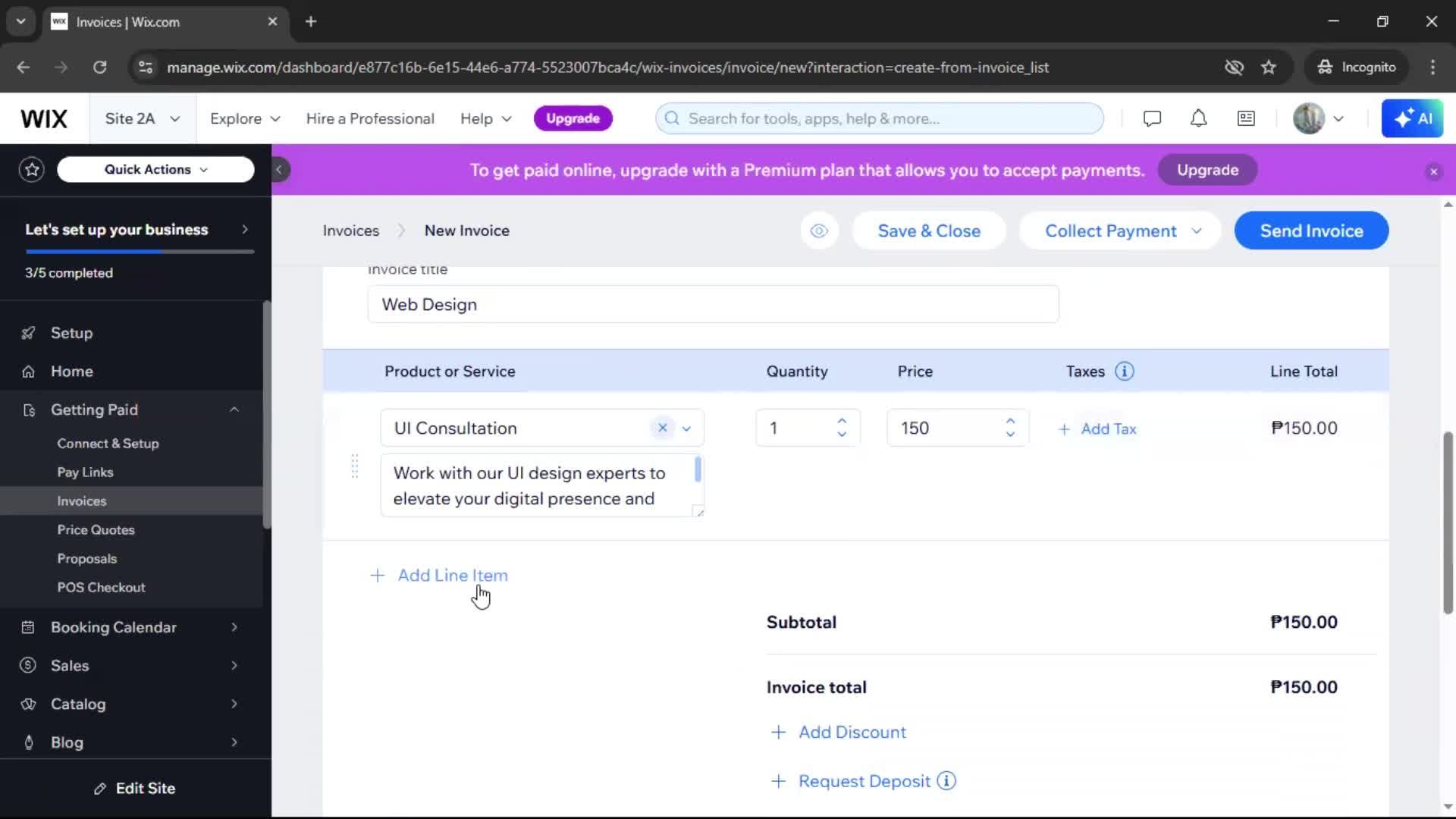Viewport: 1456px width, 819px height.
Task: Clear the UI Consultation product selection
Action: [662, 428]
